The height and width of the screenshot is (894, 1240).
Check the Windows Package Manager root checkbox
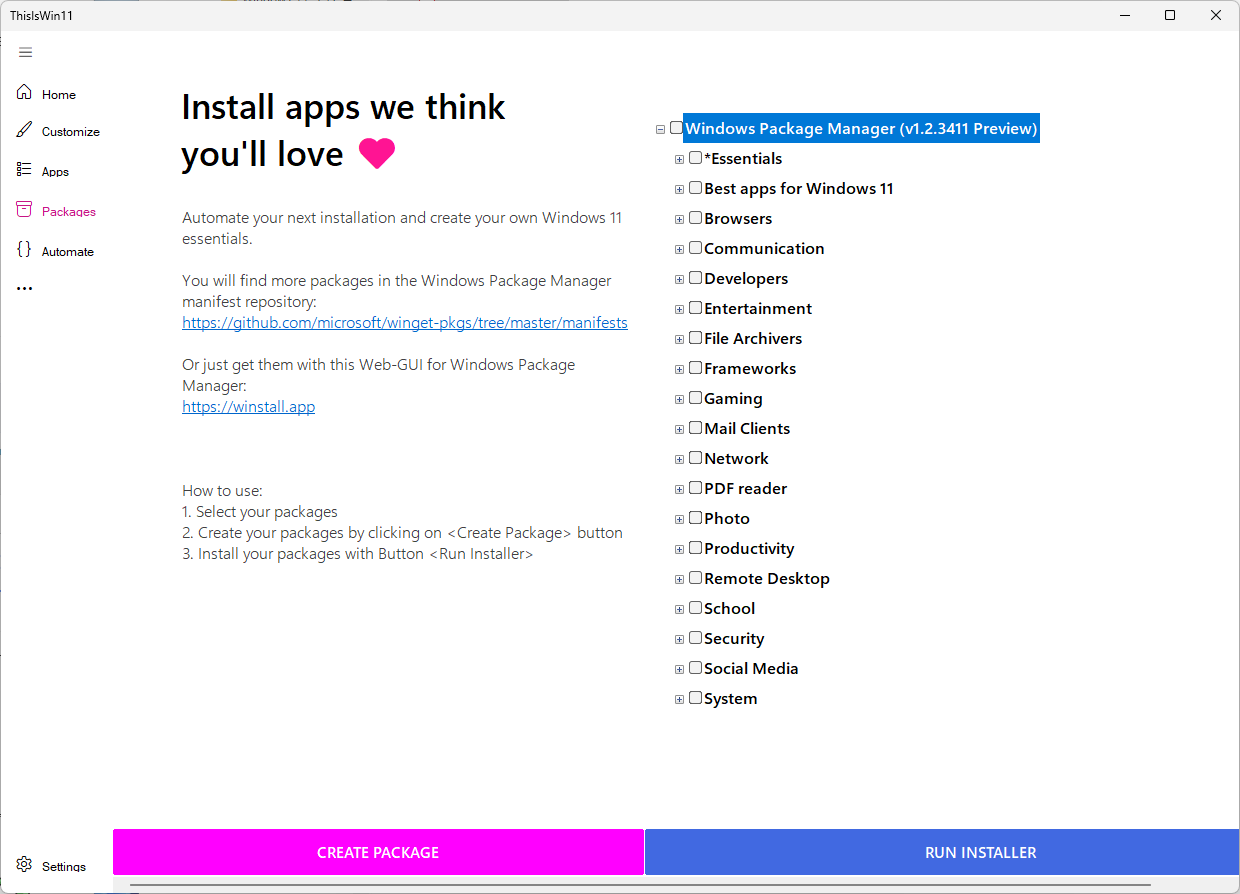pyautogui.click(x=677, y=128)
